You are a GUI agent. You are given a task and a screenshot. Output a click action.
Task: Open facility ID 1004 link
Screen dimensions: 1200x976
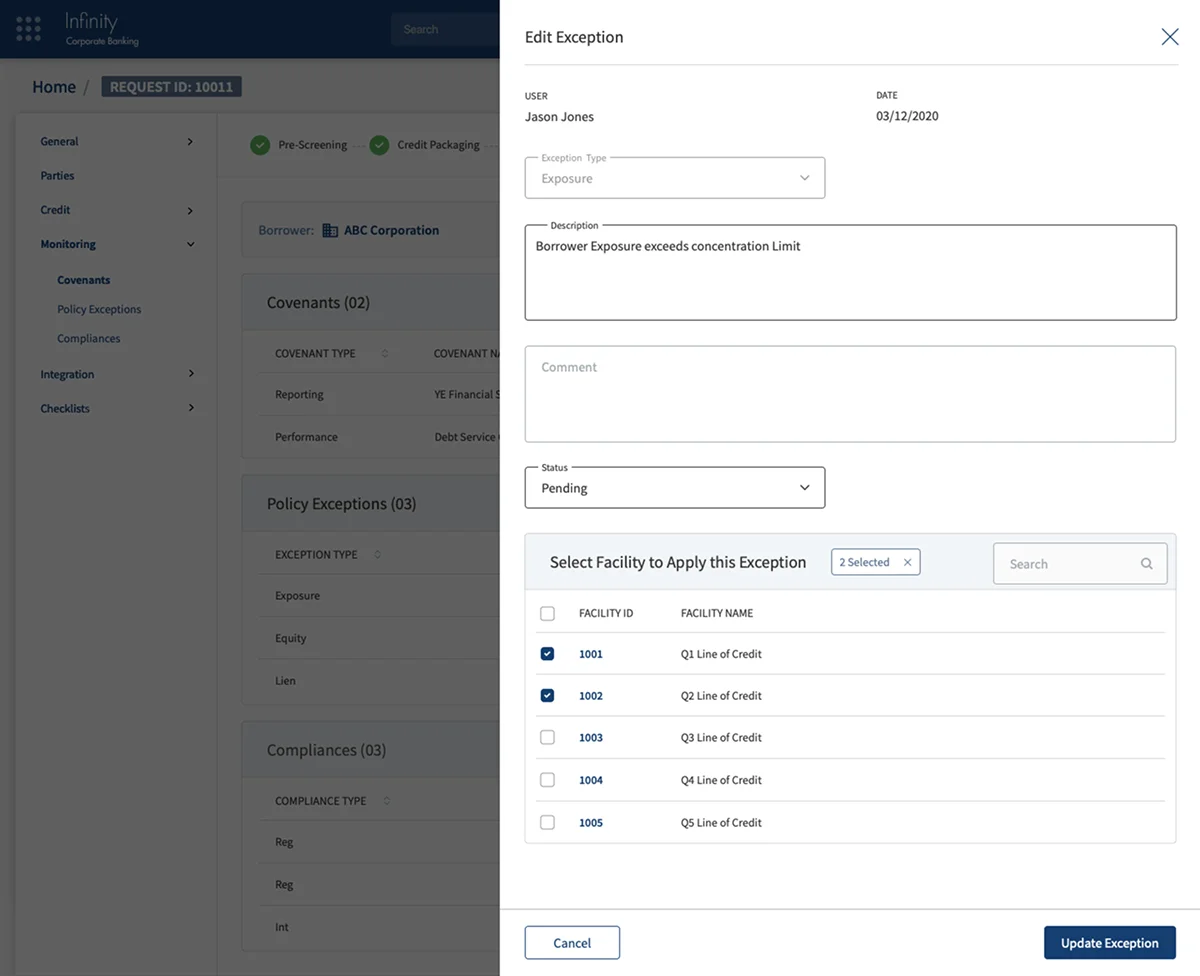(x=591, y=780)
